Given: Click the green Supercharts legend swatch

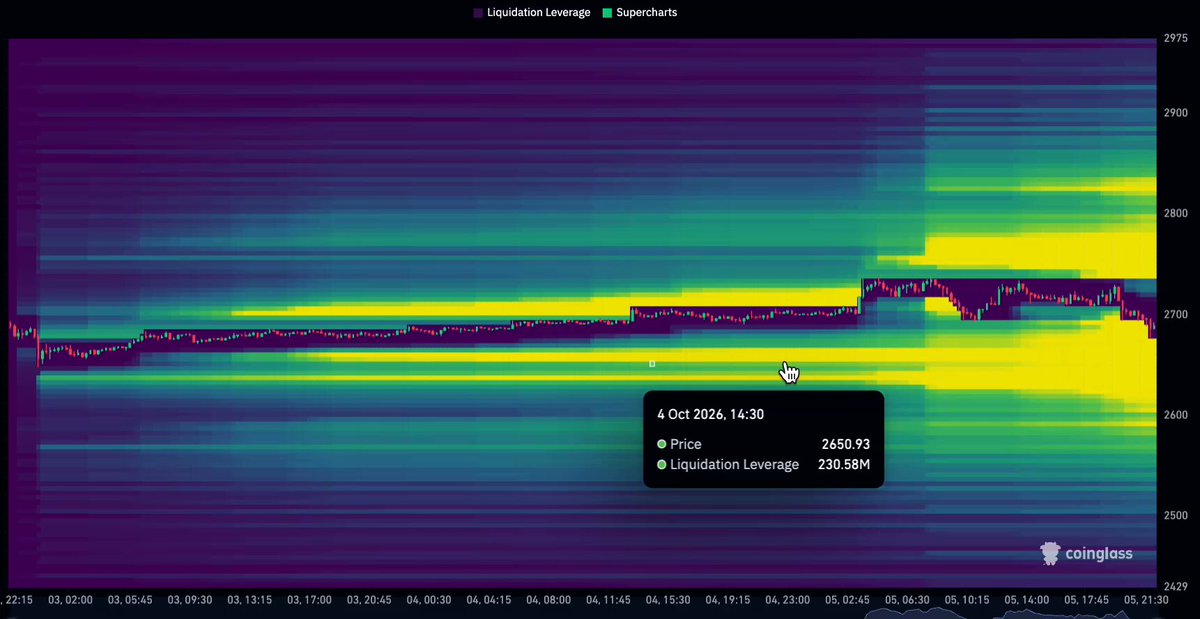Looking at the screenshot, I should pos(607,13).
